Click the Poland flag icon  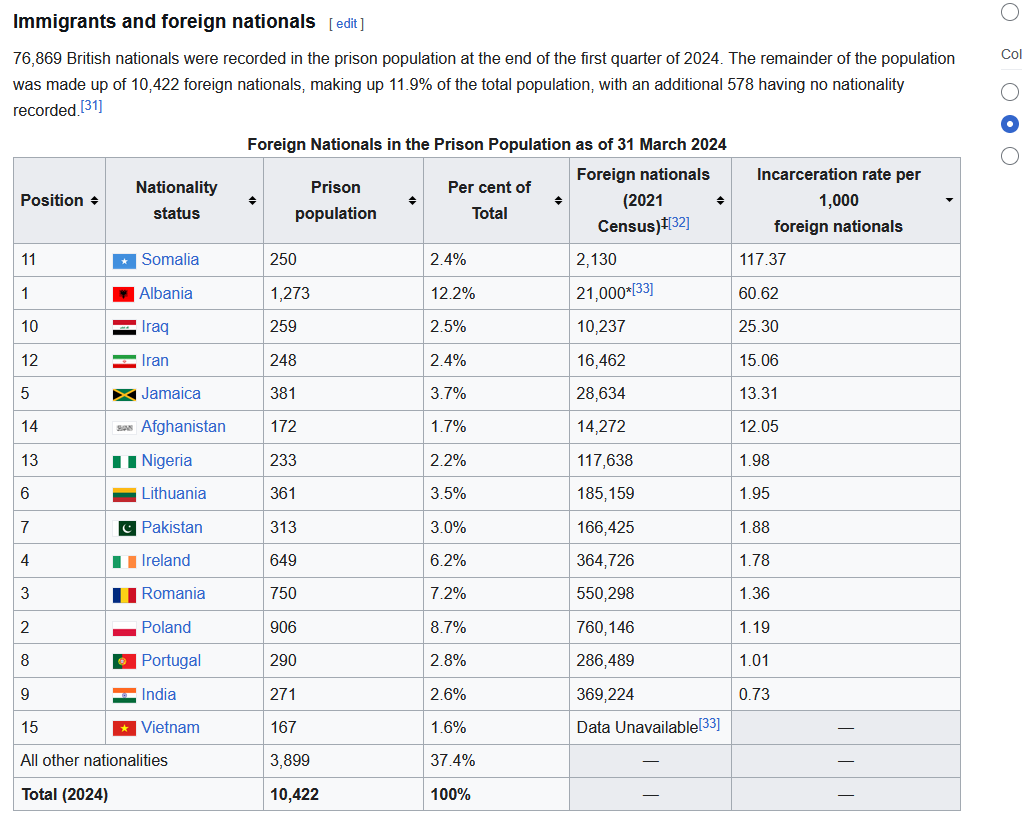124,629
